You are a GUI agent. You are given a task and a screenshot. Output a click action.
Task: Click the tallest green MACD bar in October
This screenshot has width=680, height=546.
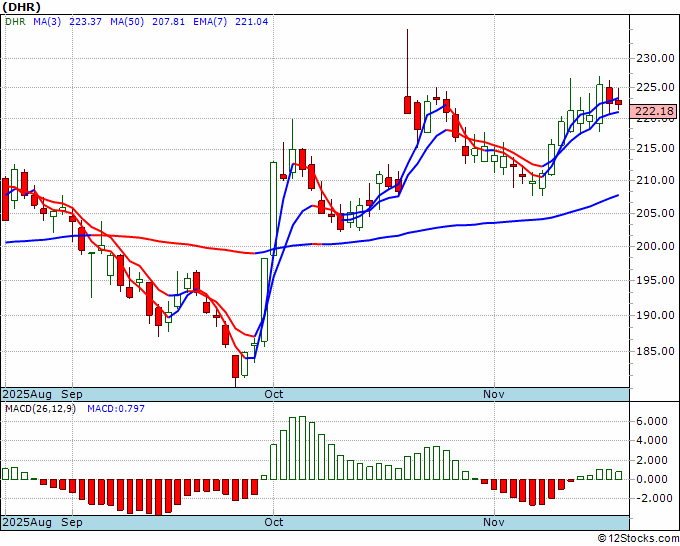[x=302, y=448]
